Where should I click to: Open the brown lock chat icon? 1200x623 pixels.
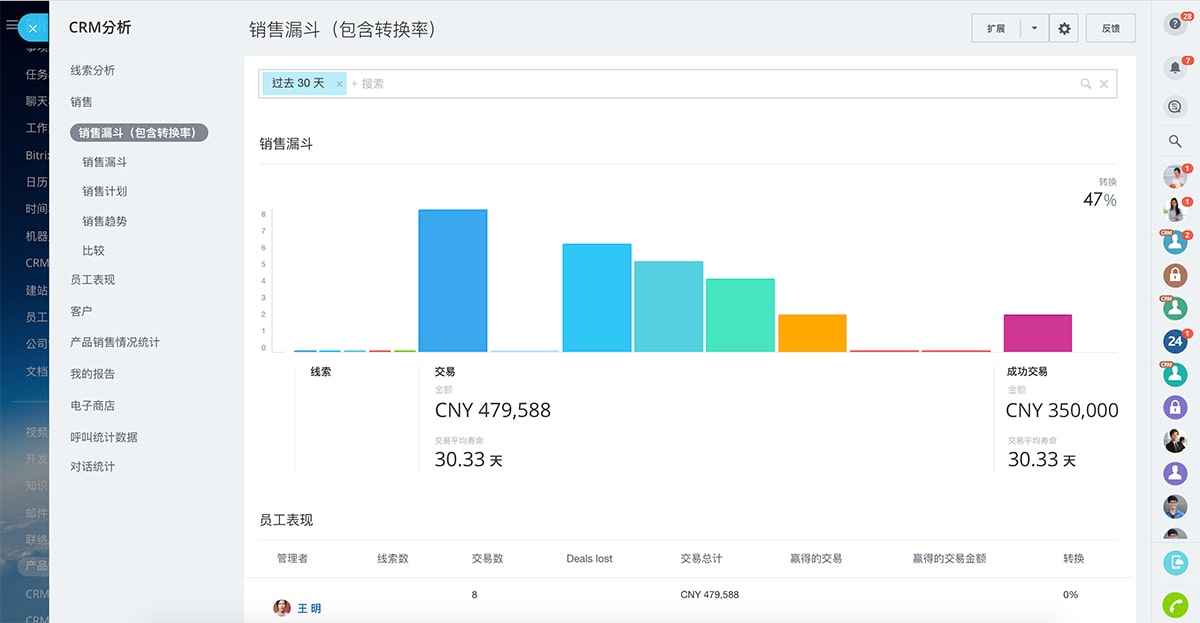pyautogui.click(x=1175, y=275)
